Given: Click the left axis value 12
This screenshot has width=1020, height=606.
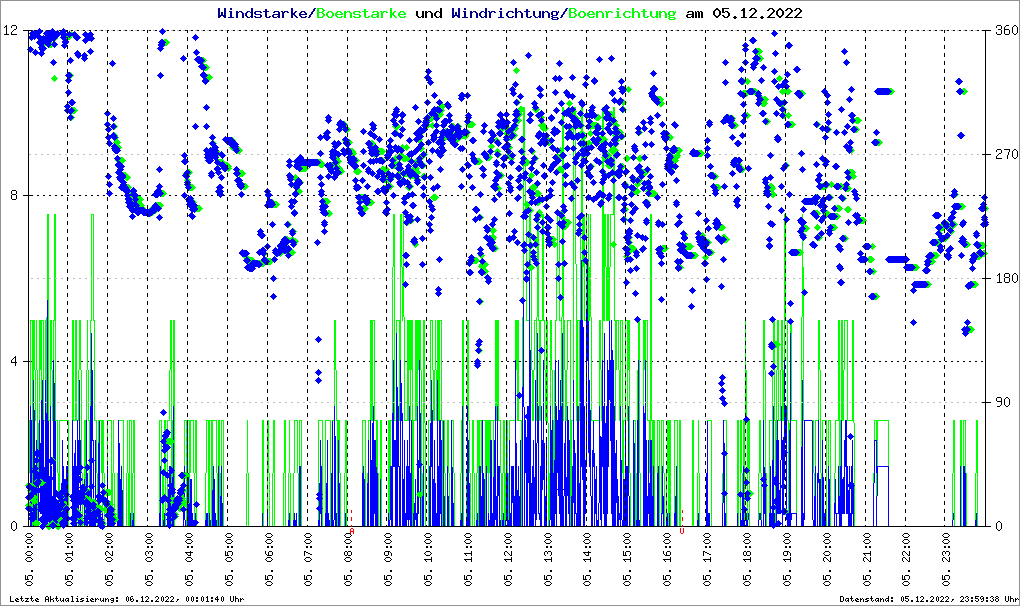Looking at the screenshot, I should 10,30.
